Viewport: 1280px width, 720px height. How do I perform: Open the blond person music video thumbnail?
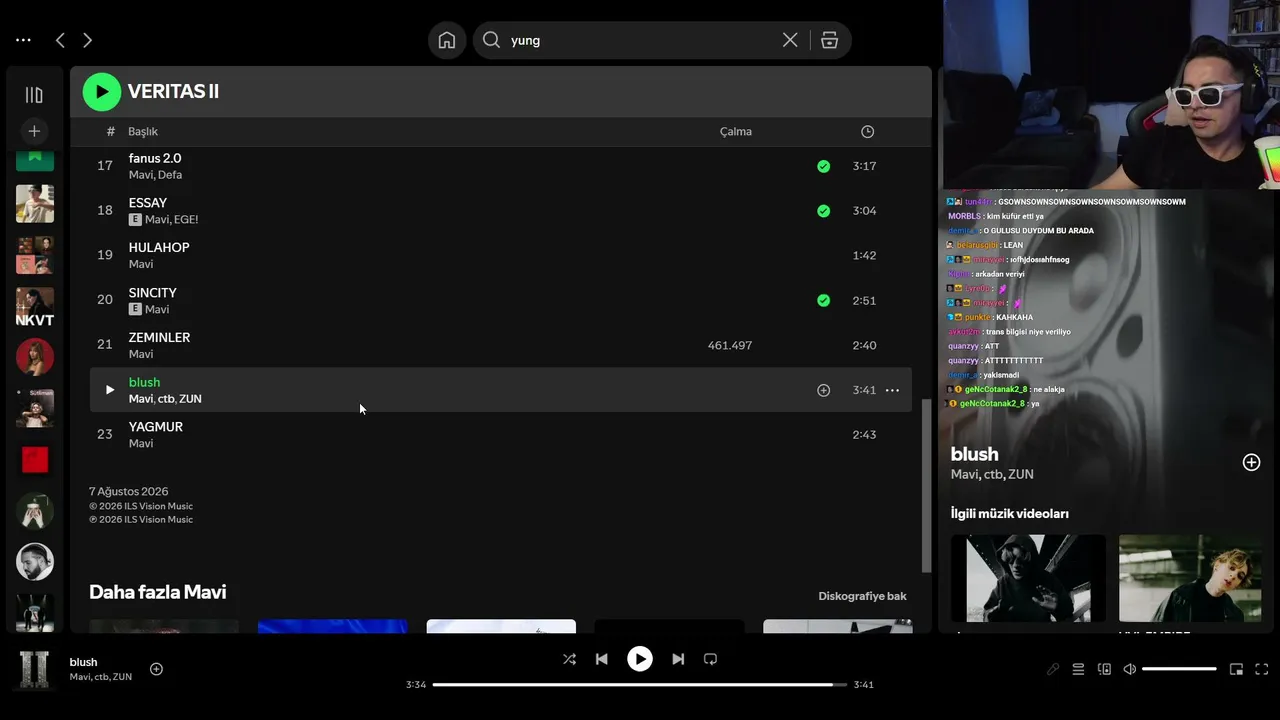click(x=1190, y=578)
